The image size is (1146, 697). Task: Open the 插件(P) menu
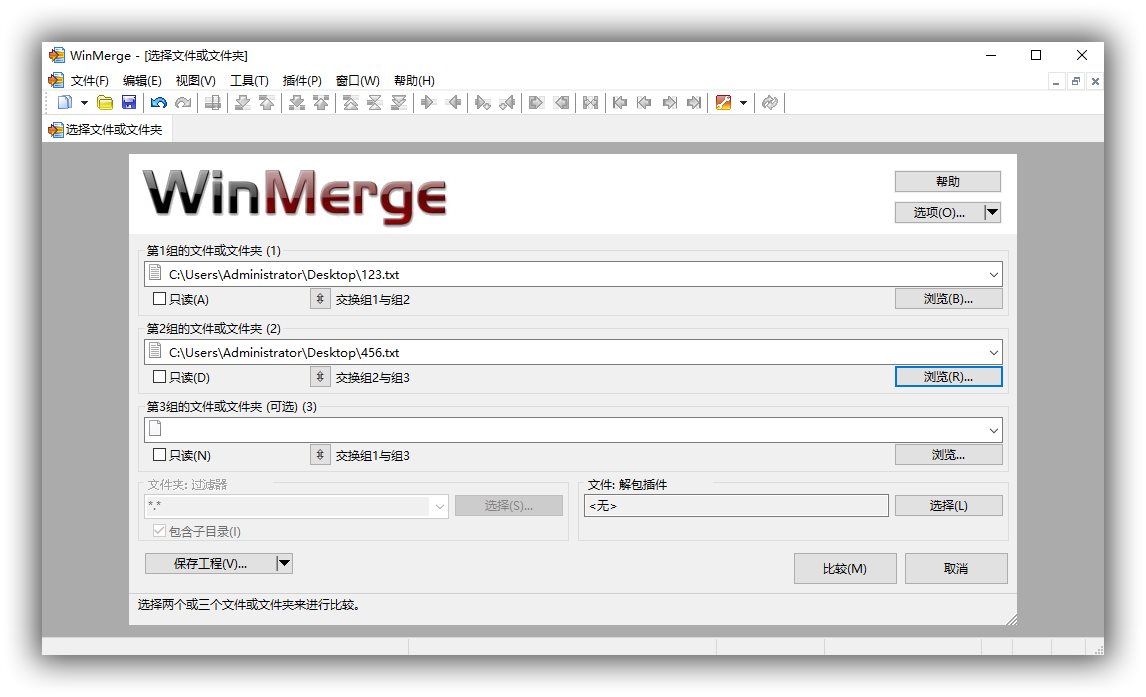point(302,80)
